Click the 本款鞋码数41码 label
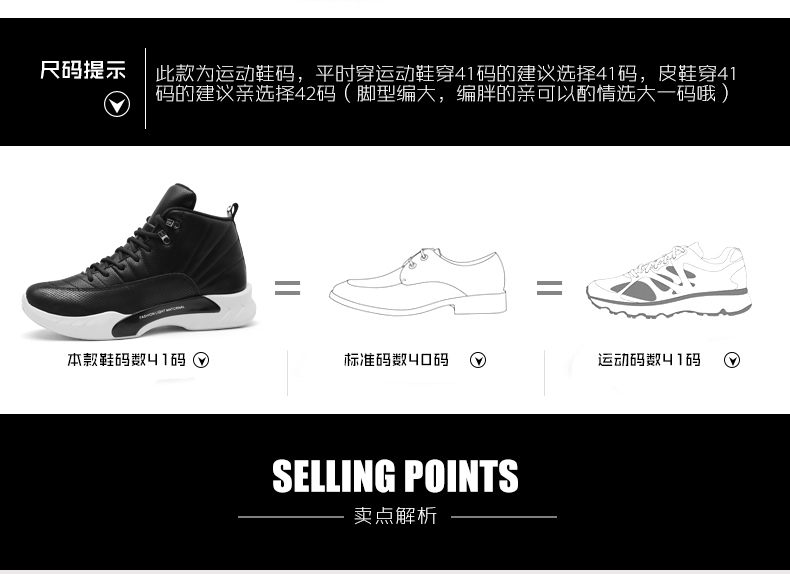The height and width of the screenshot is (574, 790). point(126,360)
